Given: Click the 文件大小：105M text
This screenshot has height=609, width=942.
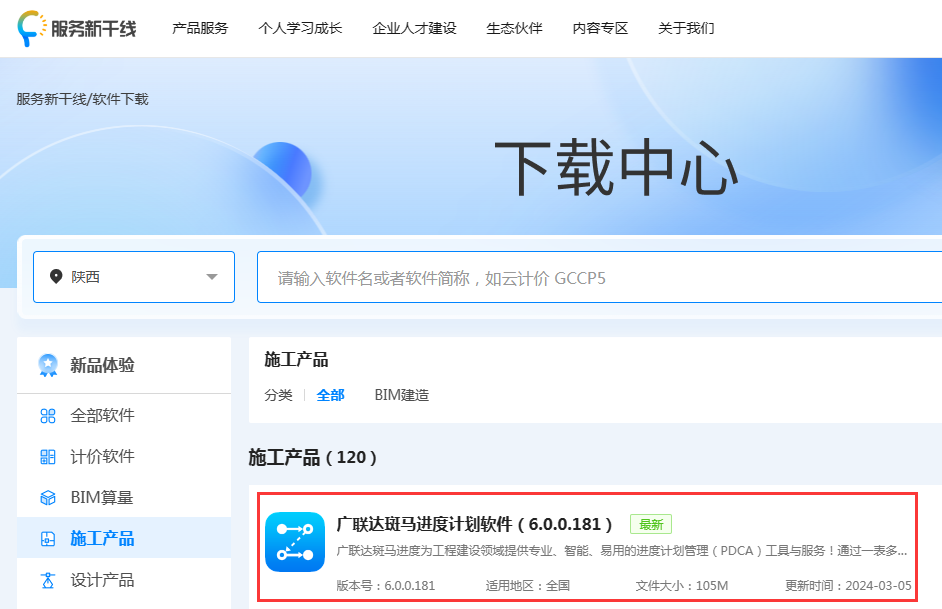Looking at the screenshot, I should pos(682,586).
